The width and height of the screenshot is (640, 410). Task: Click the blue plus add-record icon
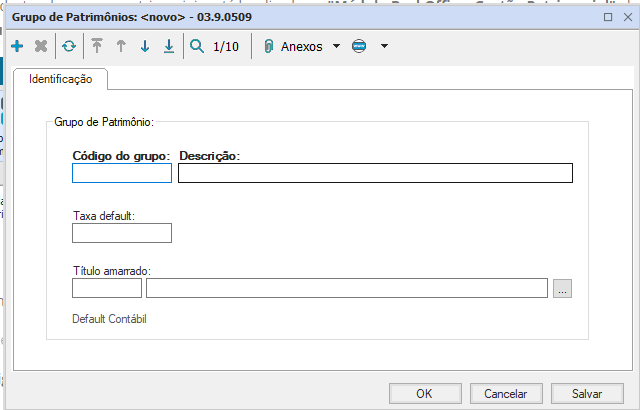[17, 46]
